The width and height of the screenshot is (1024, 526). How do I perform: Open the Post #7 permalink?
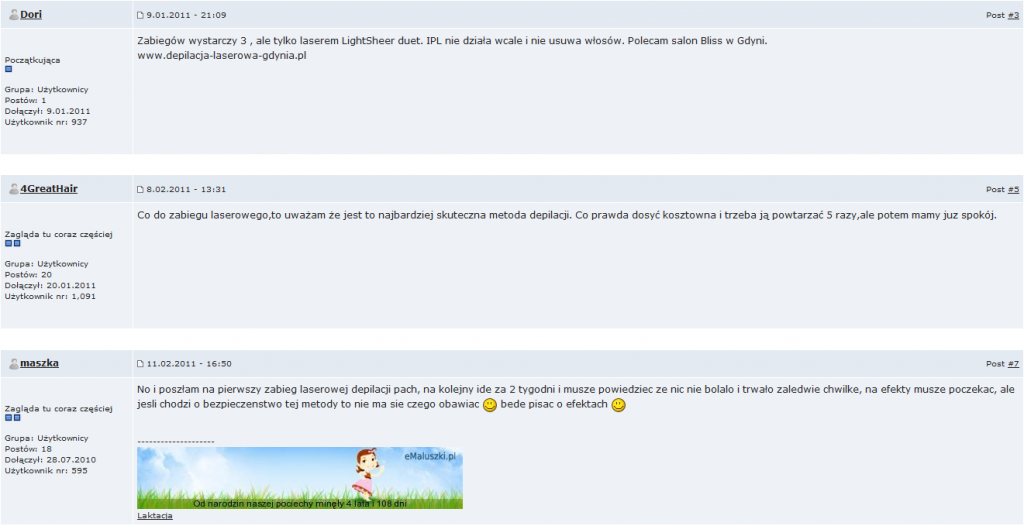[1013, 364]
